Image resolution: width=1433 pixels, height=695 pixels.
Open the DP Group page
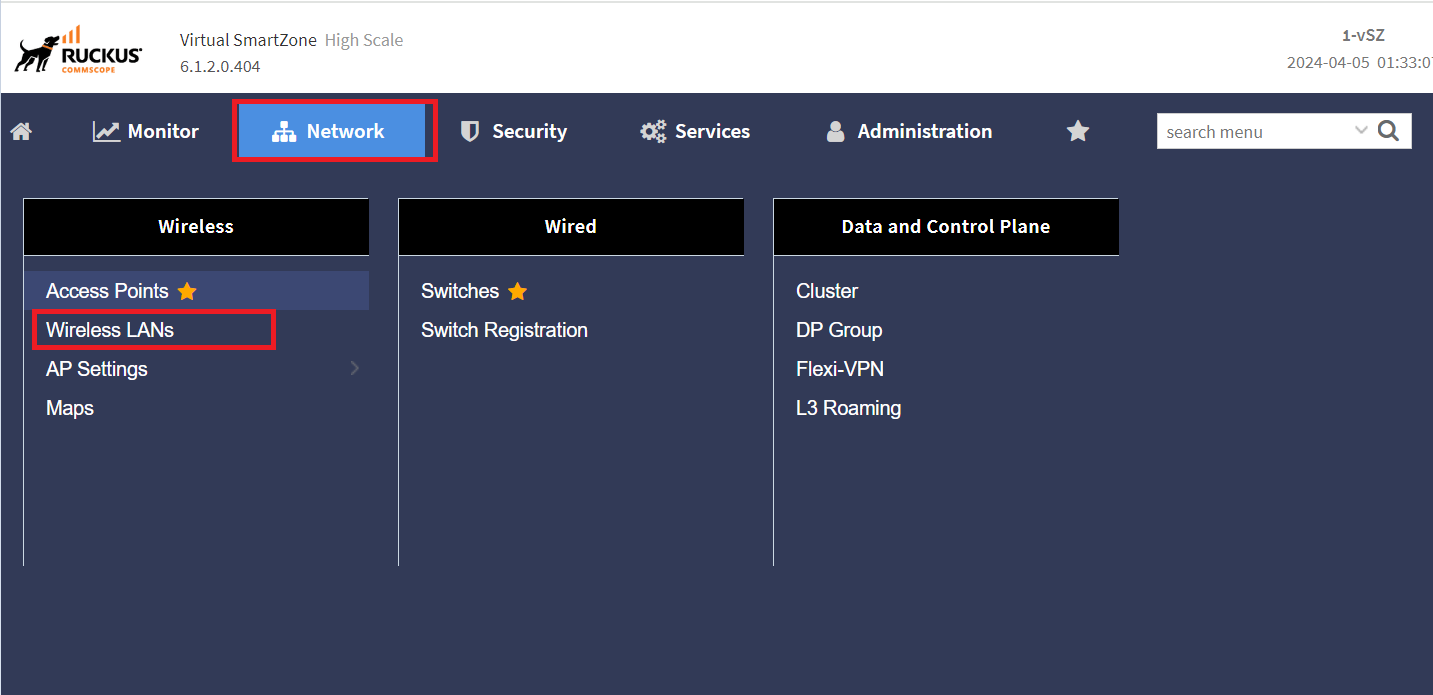click(x=839, y=330)
